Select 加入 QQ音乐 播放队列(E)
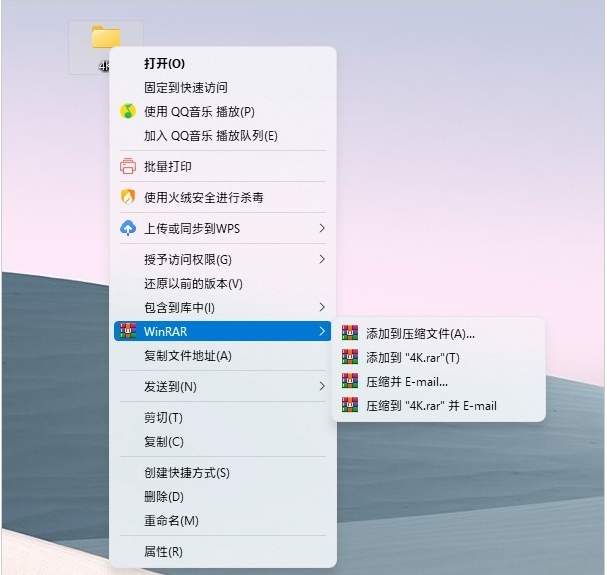The width and height of the screenshot is (607, 575). (x=223, y=136)
